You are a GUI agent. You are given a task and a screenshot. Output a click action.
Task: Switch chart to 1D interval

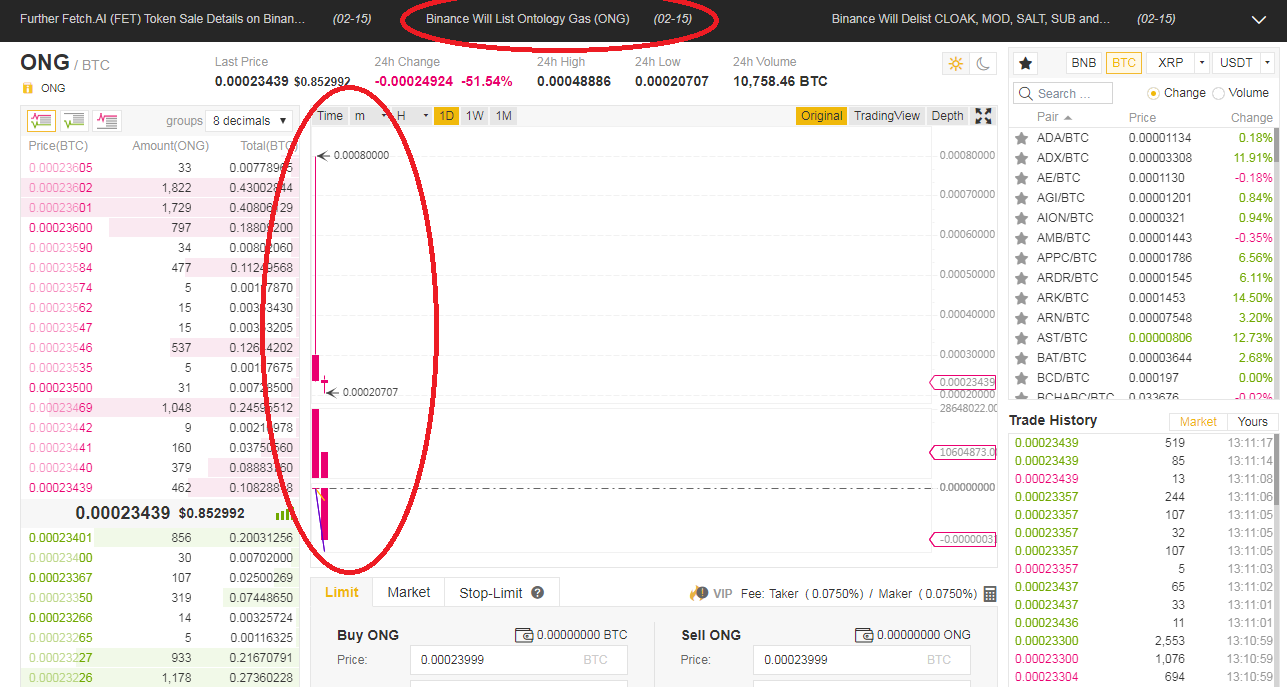[x=446, y=116]
